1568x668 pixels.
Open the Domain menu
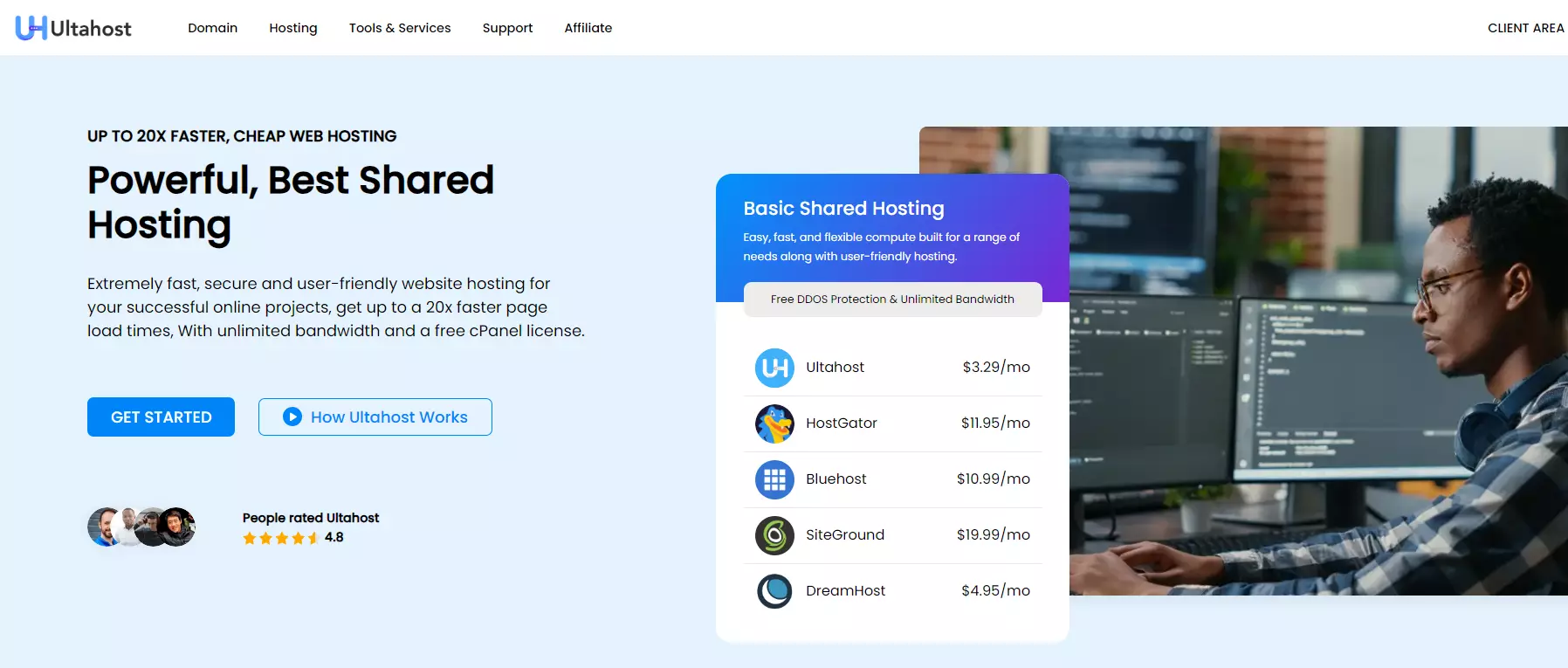[x=212, y=28]
